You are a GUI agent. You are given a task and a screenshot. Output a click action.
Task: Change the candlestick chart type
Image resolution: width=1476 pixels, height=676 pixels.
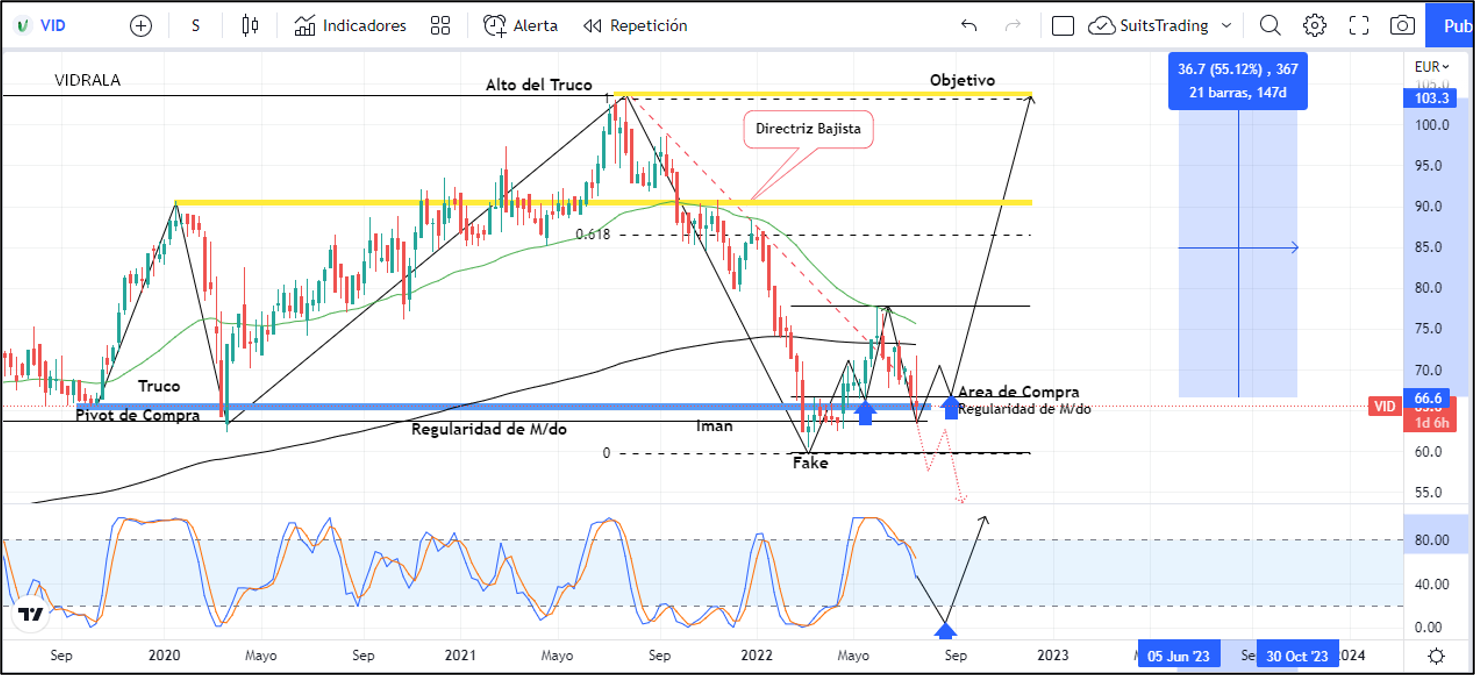click(x=250, y=26)
